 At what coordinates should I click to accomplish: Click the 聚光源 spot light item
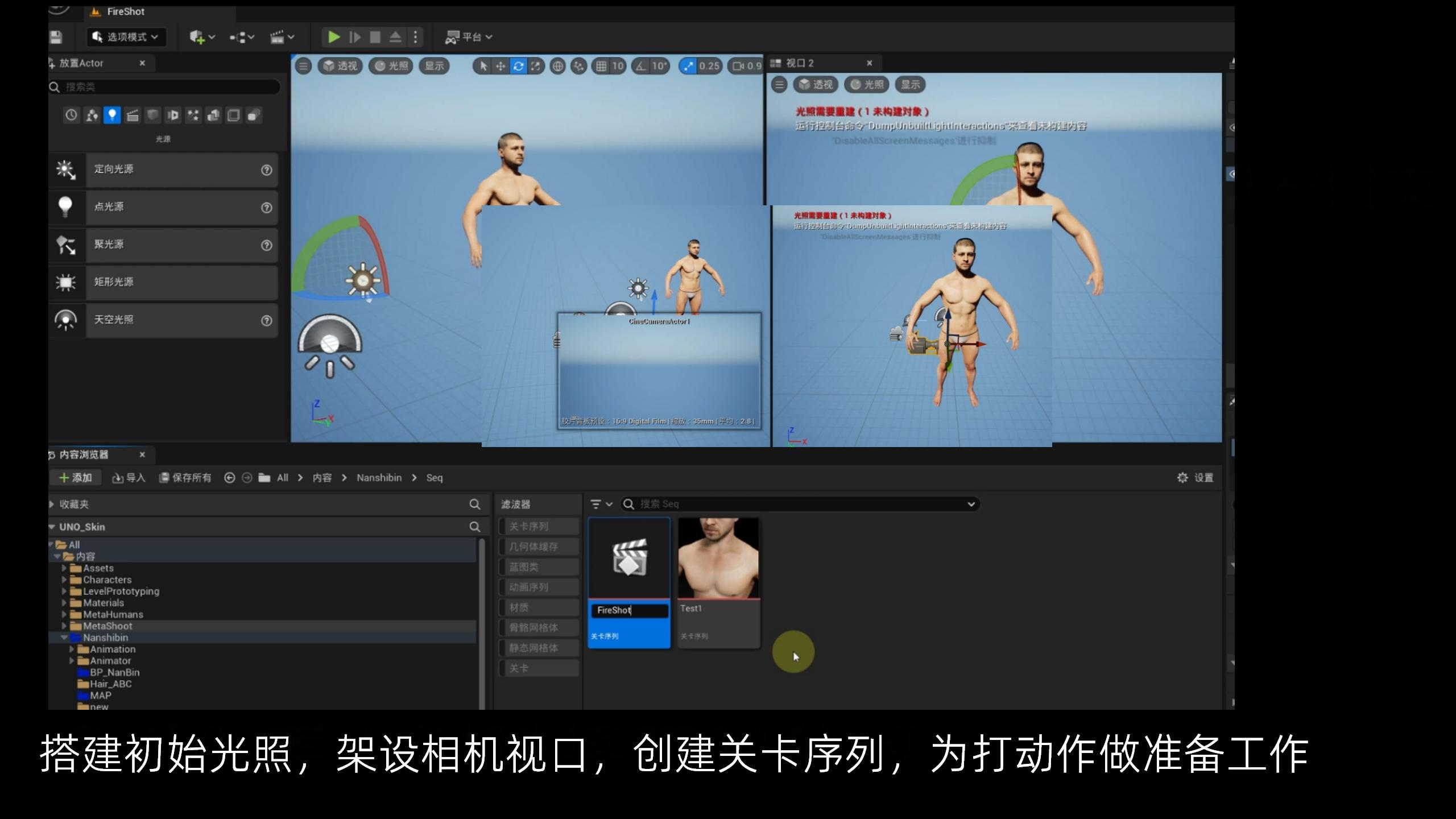(x=164, y=245)
